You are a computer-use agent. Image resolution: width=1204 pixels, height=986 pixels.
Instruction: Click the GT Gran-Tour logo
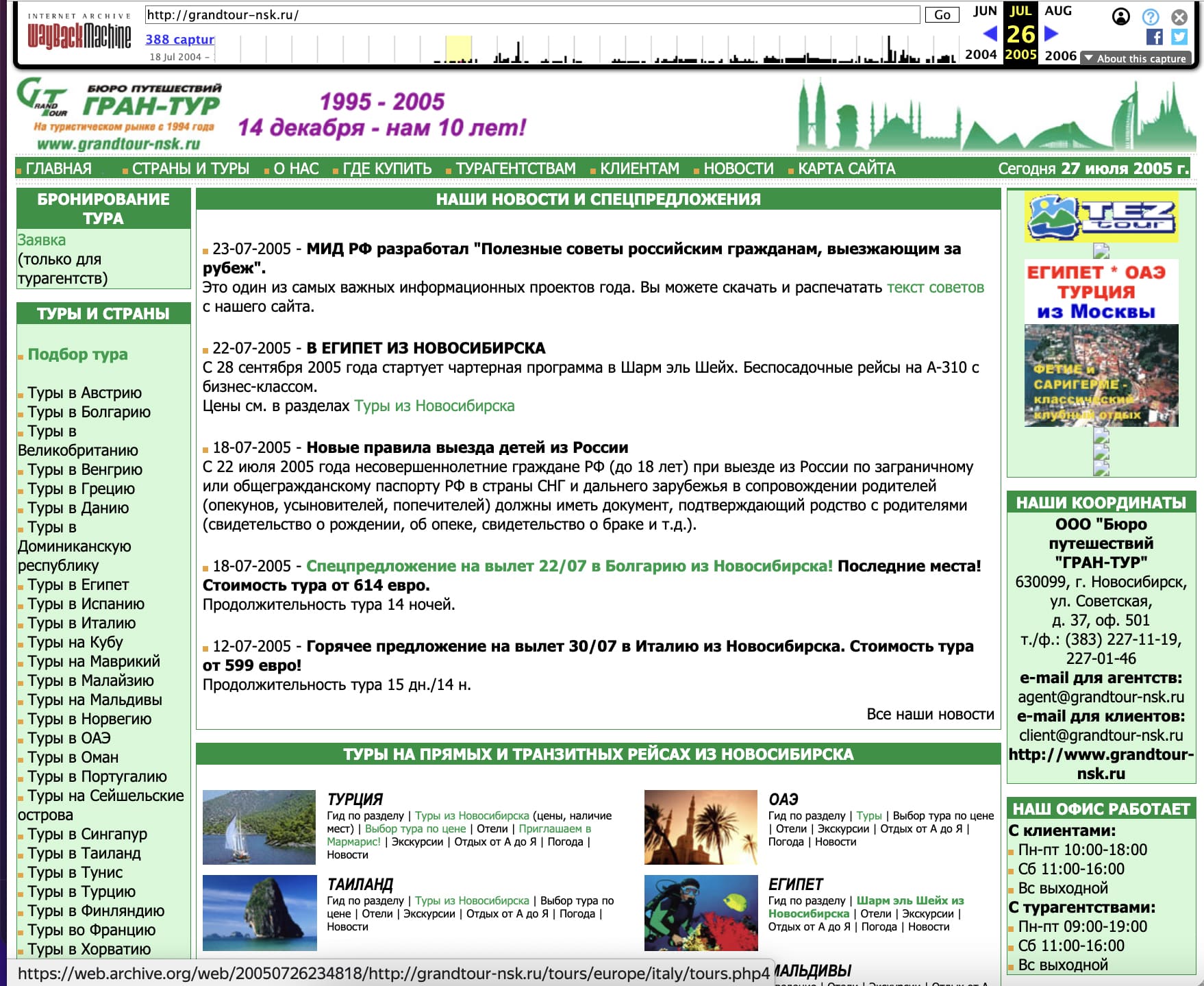point(120,114)
